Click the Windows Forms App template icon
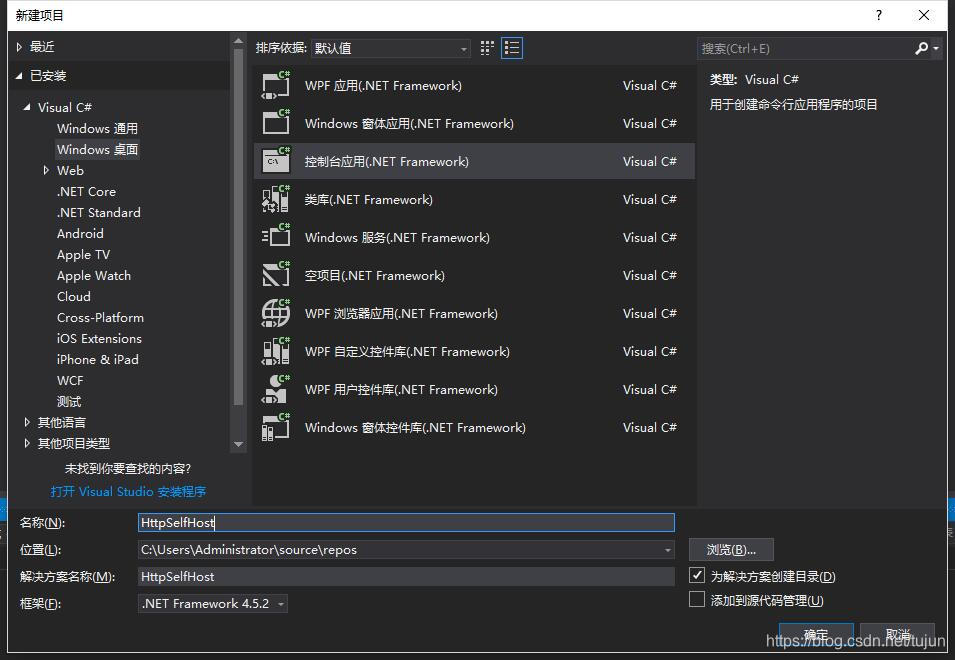 (276, 123)
